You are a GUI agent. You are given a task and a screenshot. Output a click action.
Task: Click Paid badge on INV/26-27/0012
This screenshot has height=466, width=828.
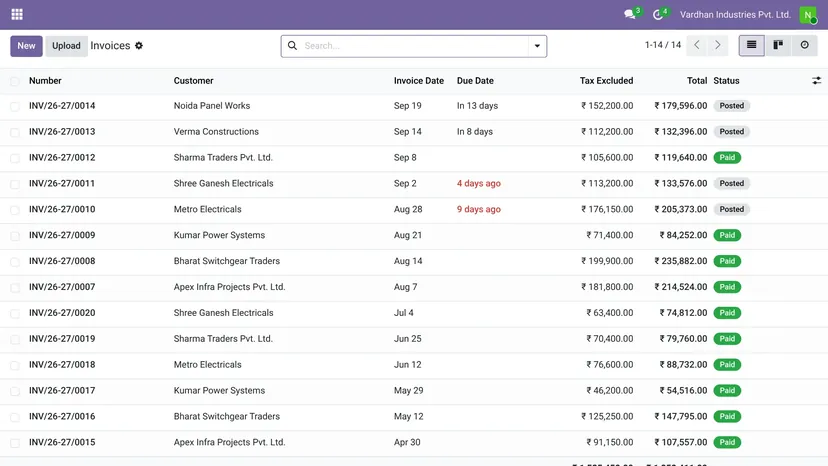(727, 157)
